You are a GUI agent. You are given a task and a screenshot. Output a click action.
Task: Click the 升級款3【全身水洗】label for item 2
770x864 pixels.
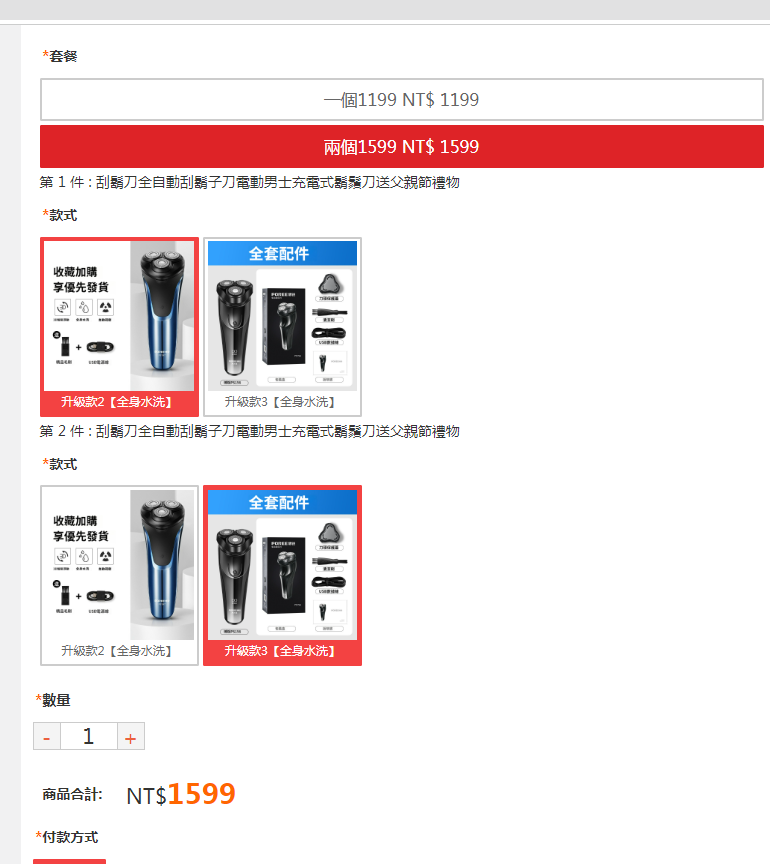tap(279, 651)
